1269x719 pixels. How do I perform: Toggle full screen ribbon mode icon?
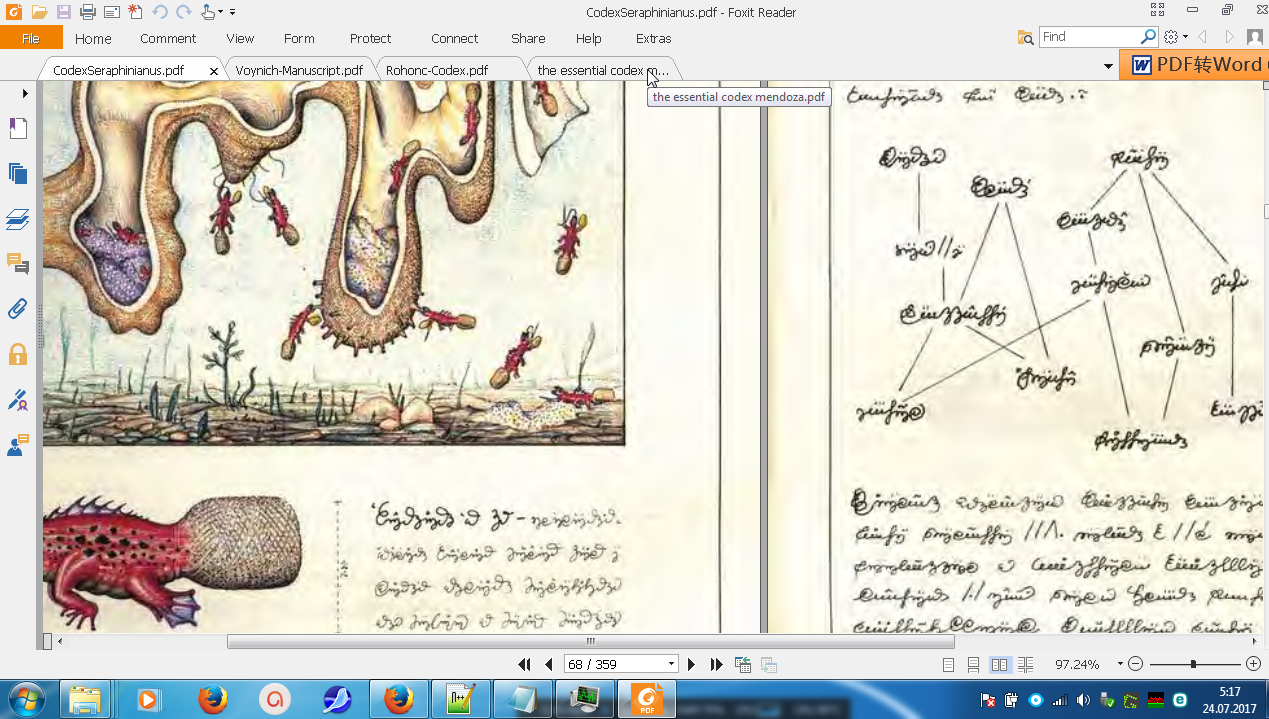coord(1157,10)
